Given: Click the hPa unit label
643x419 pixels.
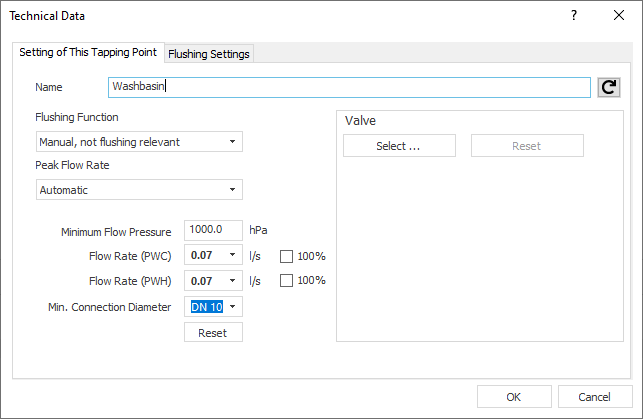Looking at the screenshot, I should point(258,230).
